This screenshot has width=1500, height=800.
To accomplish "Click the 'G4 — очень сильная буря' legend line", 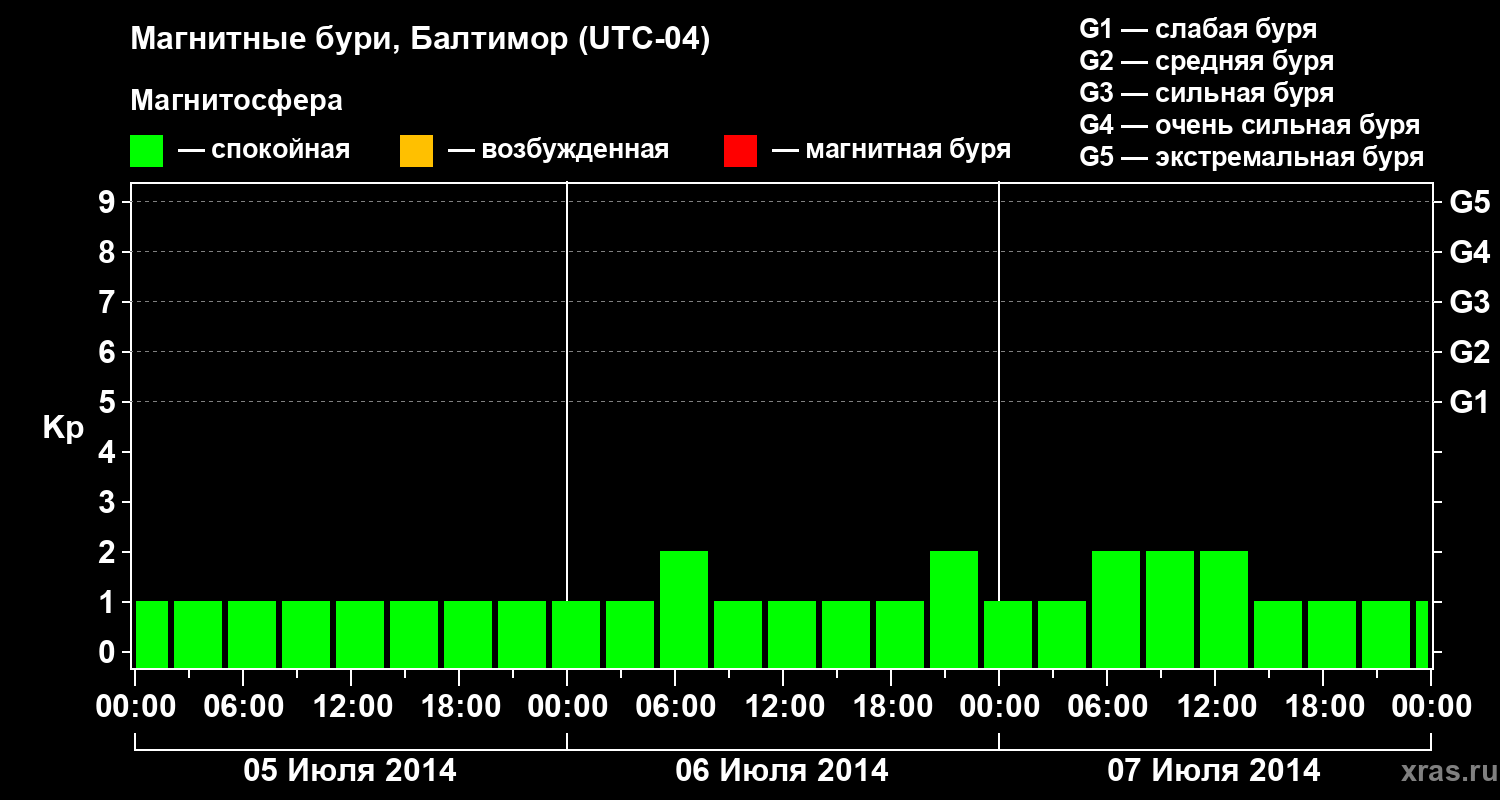I will [1250, 125].
